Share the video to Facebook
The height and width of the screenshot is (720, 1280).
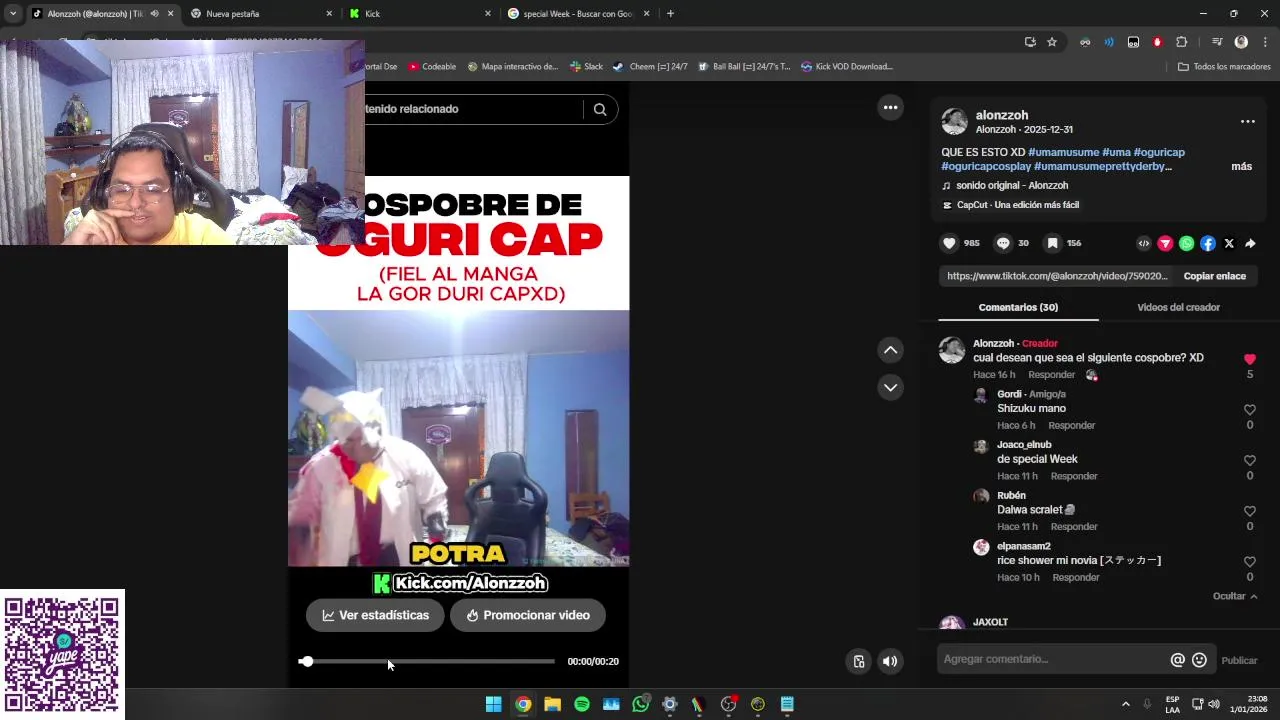(1208, 243)
